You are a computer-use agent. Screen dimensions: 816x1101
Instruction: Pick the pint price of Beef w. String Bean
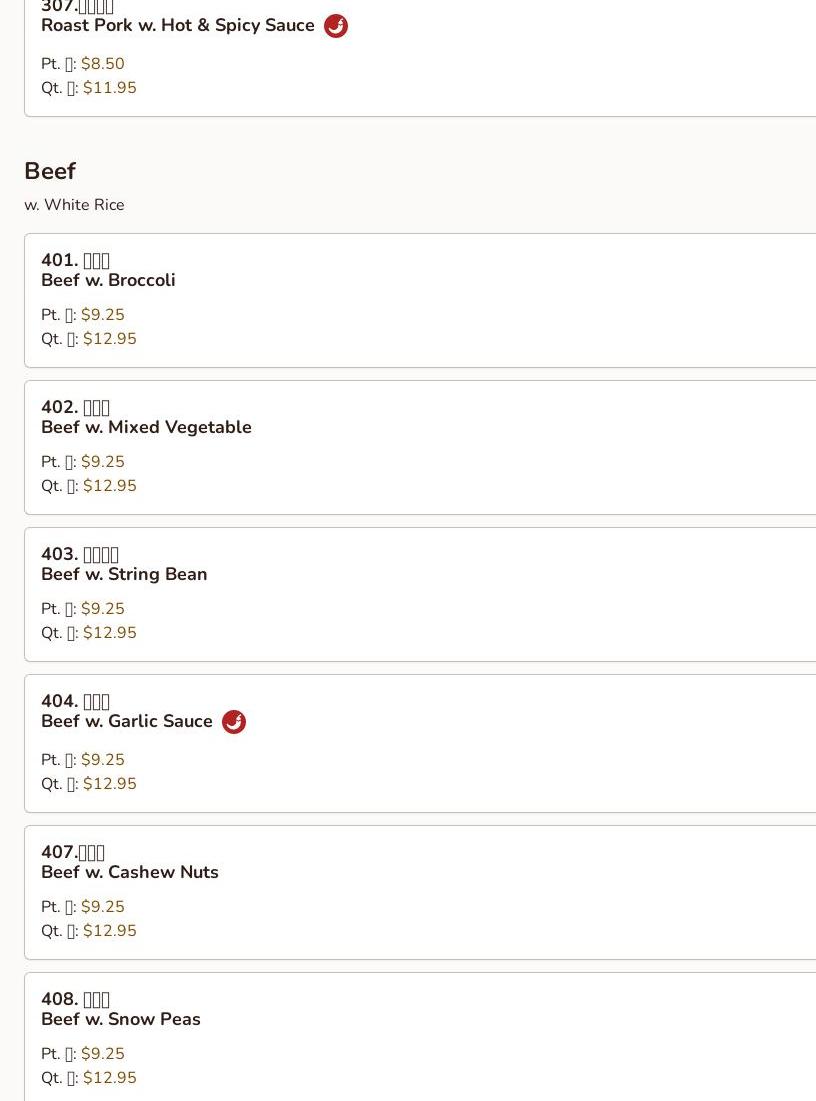[x=103, y=609]
